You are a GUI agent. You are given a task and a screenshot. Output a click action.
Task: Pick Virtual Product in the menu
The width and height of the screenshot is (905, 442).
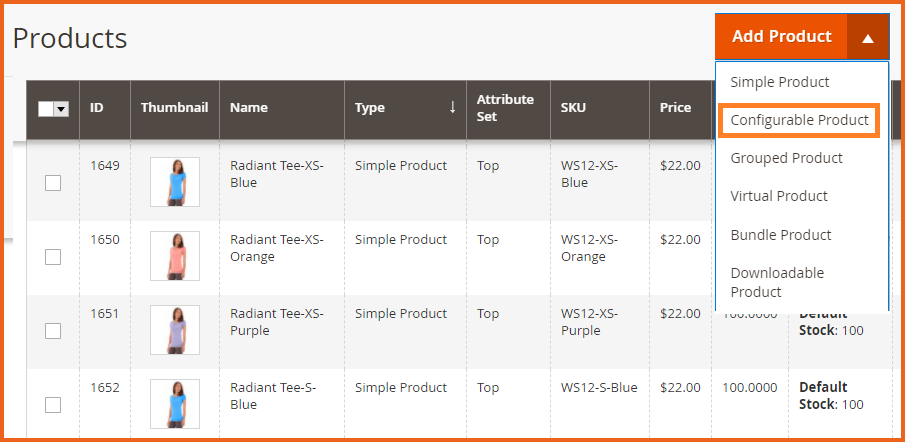[779, 196]
